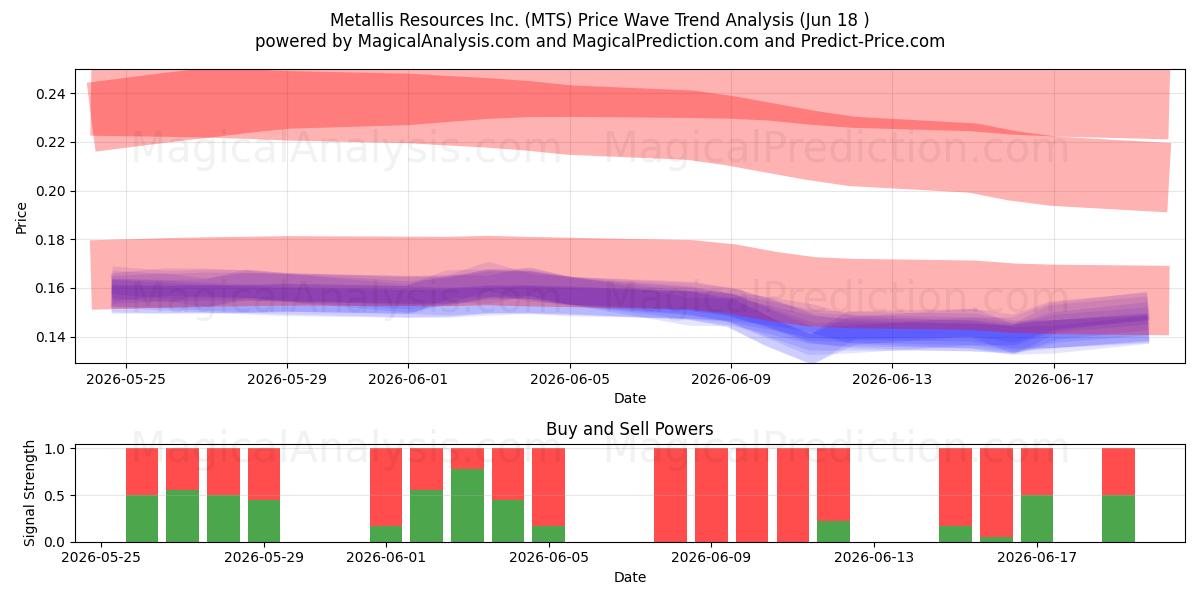Click 2026-06-01 on the signal chart axis

(386, 558)
